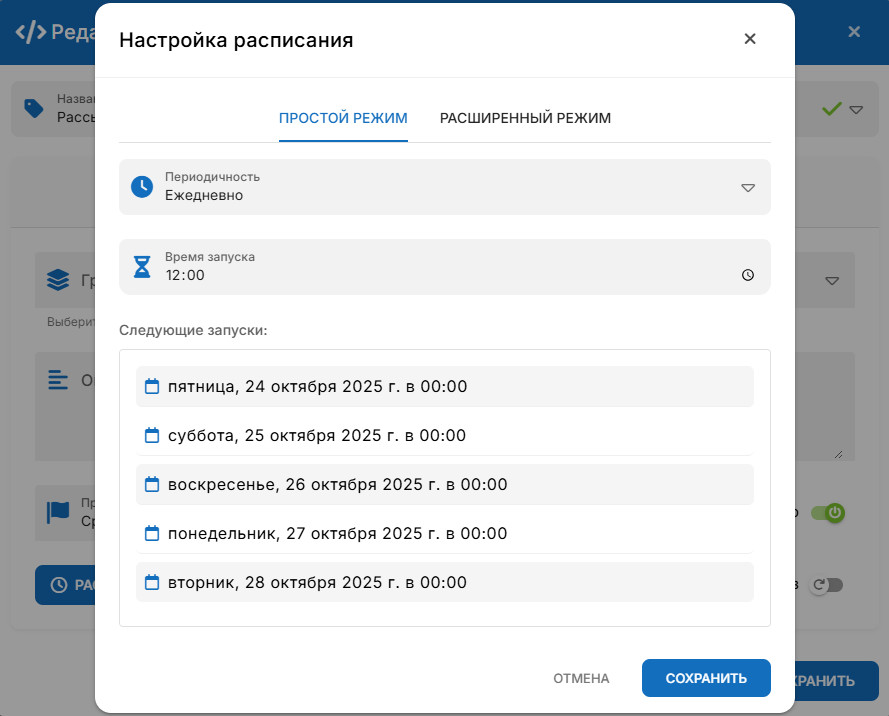Viewport: 889px width, 716px height.
Task: Expand the dropdown arrow next to green checkmark
Action: point(856,109)
